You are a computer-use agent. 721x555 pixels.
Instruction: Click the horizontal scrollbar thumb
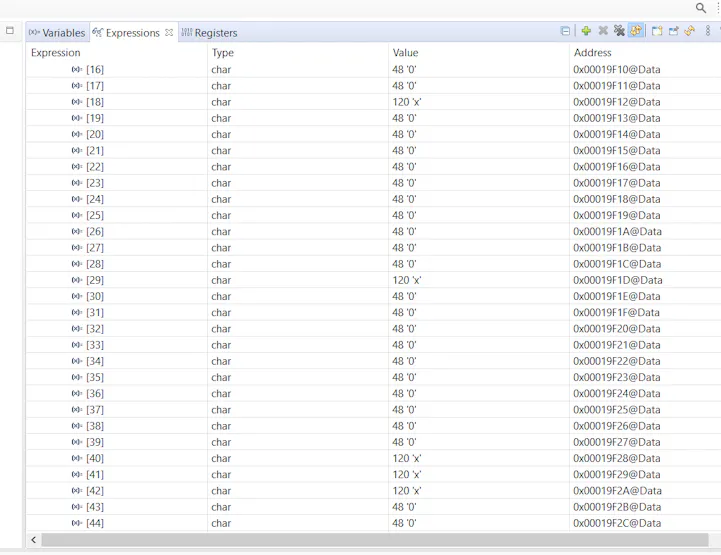pyautogui.click(x=375, y=540)
